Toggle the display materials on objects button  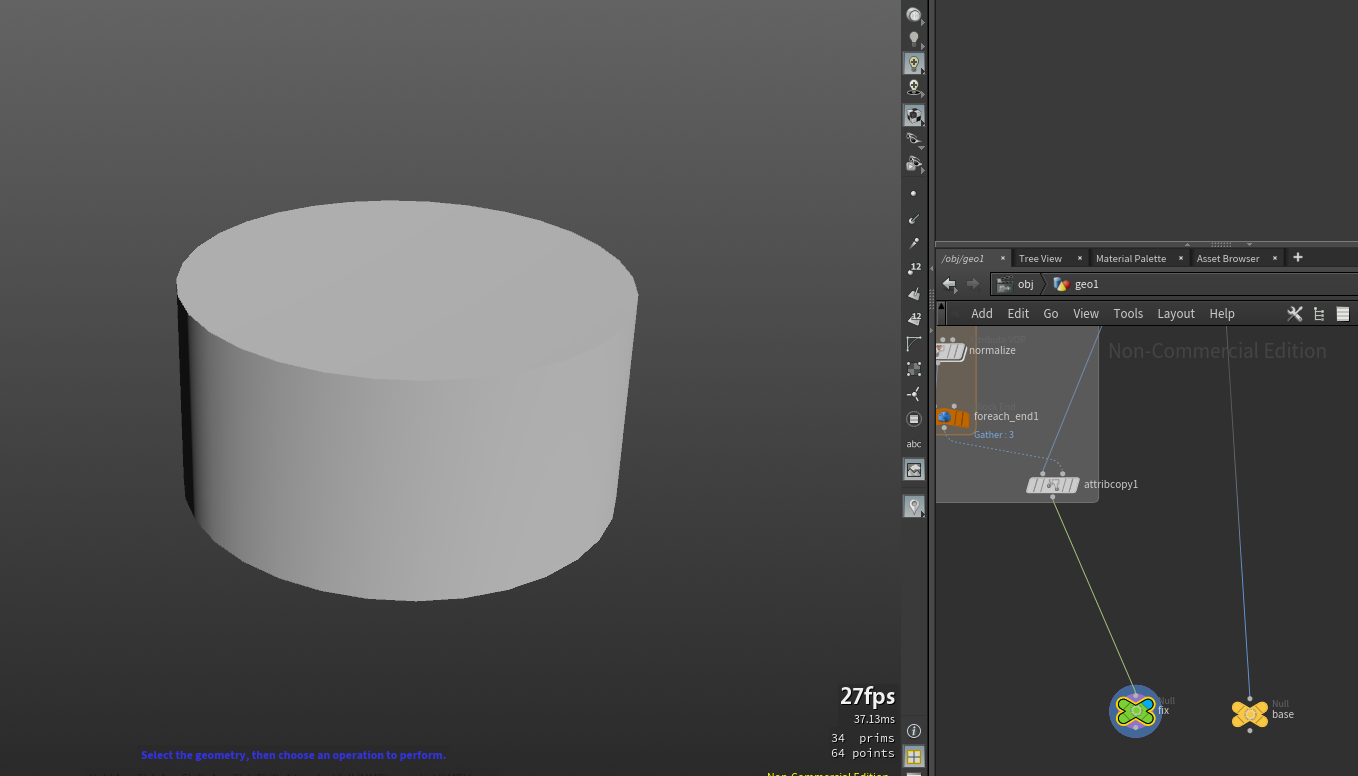[x=913, y=115]
